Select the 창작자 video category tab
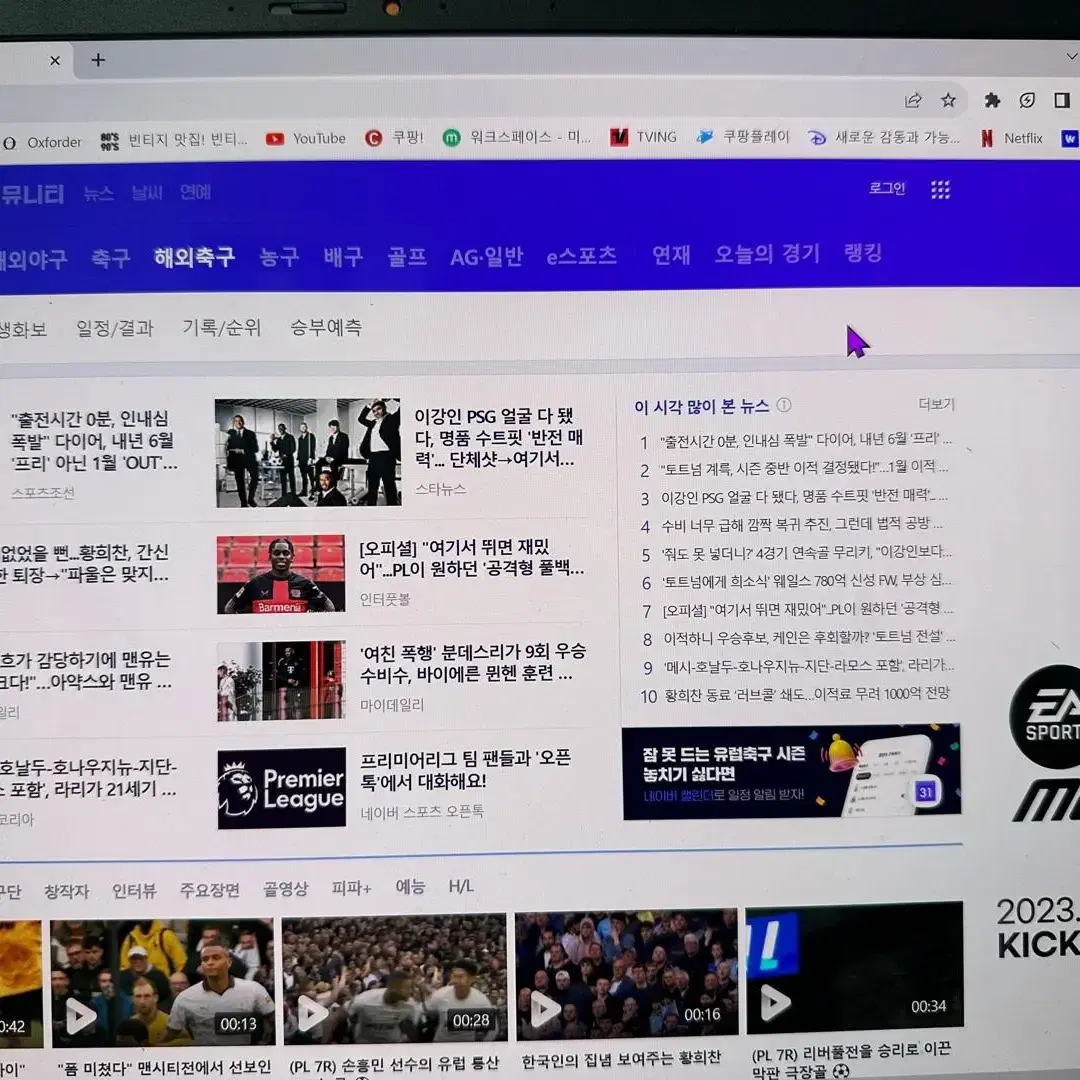This screenshot has width=1080, height=1080. (66, 891)
